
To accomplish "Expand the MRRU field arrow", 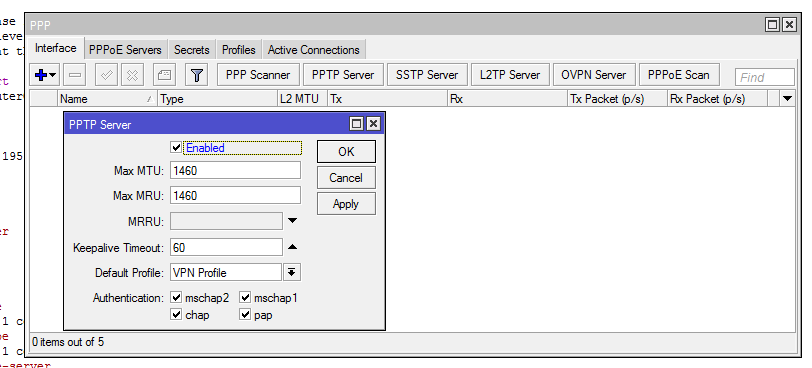I will coord(293,221).
